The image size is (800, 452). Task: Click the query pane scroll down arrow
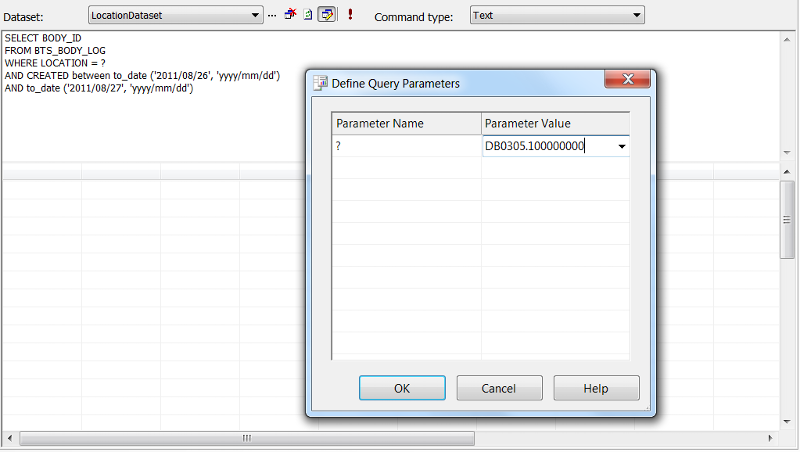coord(787,153)
